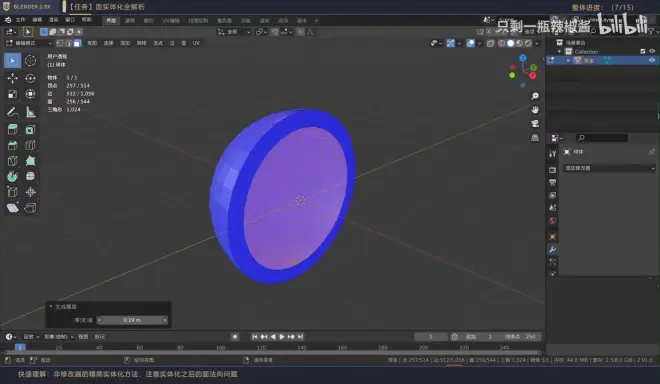Select the Bevel tool
660x384 pixels.
13,146
